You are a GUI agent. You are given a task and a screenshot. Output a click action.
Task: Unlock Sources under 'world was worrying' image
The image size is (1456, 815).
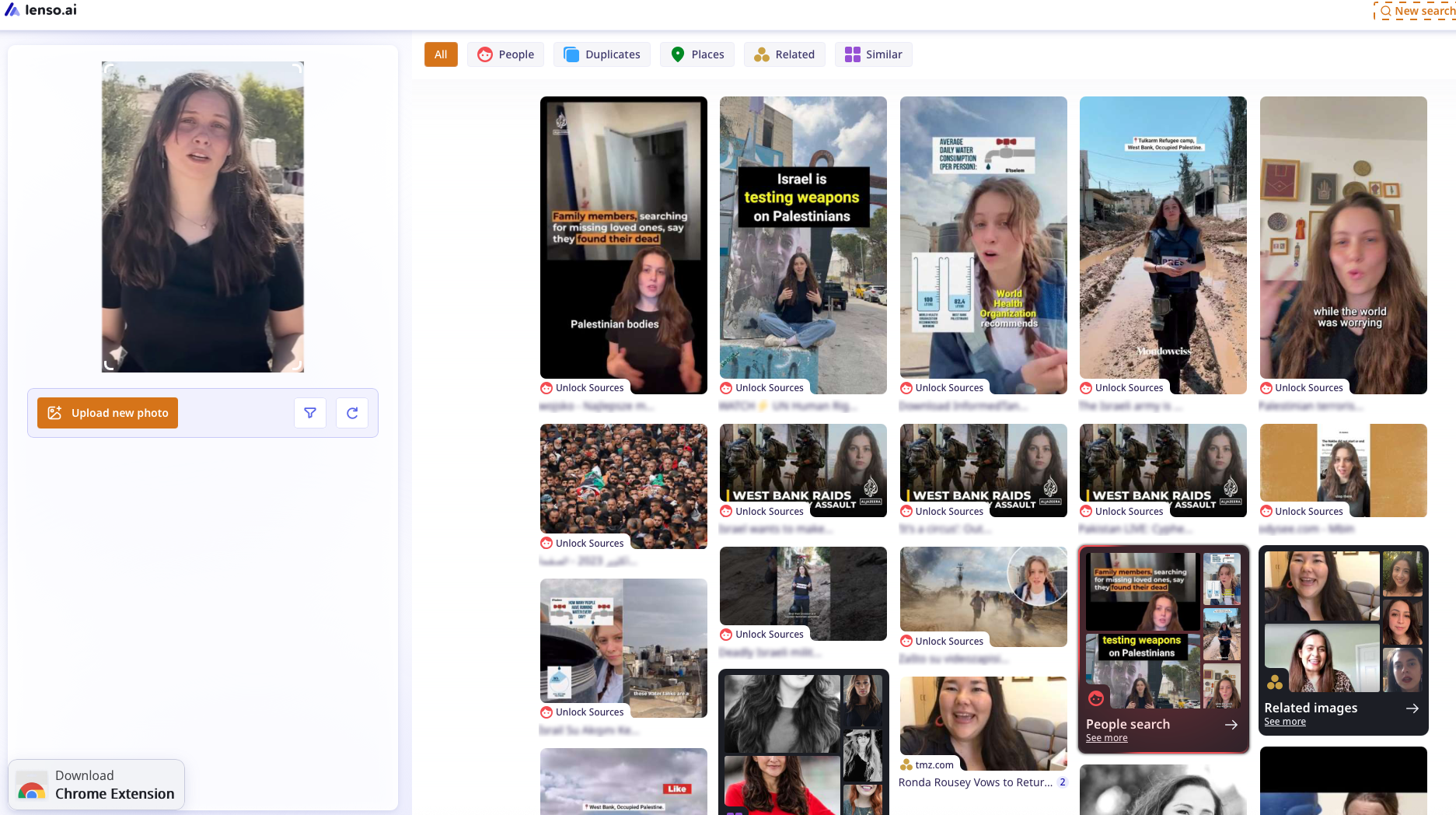tap(1302, 388)
